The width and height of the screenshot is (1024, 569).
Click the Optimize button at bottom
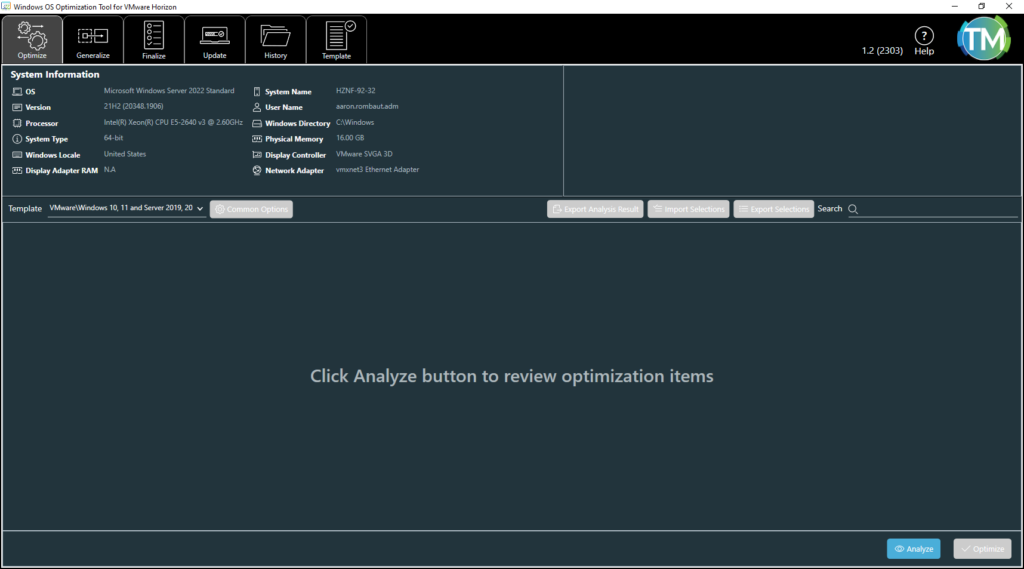(x=982, y=549)
